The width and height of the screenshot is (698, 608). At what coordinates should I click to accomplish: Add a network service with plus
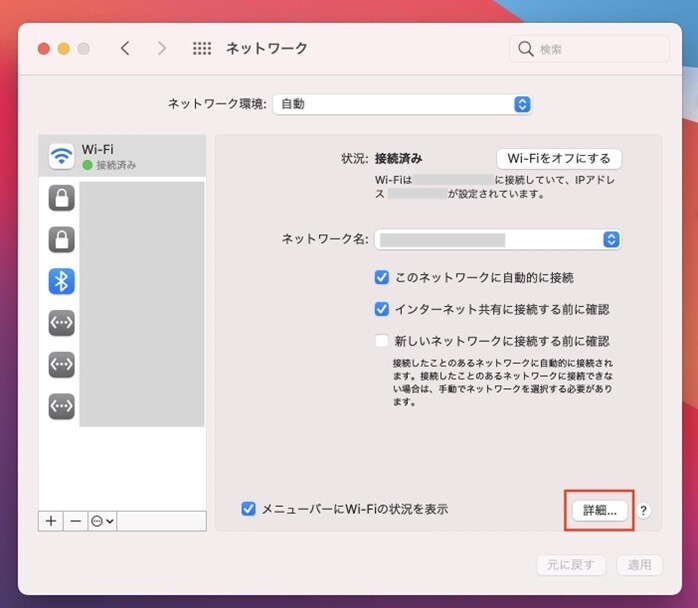(51, 521)
